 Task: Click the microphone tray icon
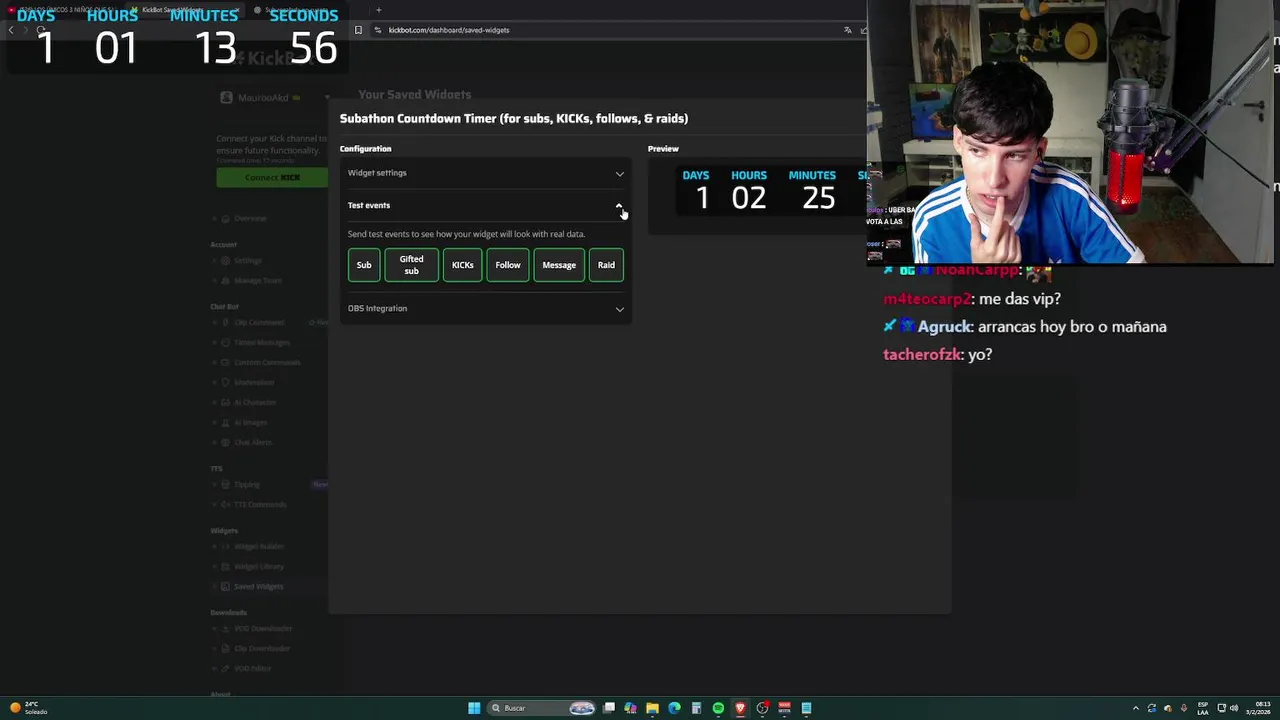(x=1183, y=708)
